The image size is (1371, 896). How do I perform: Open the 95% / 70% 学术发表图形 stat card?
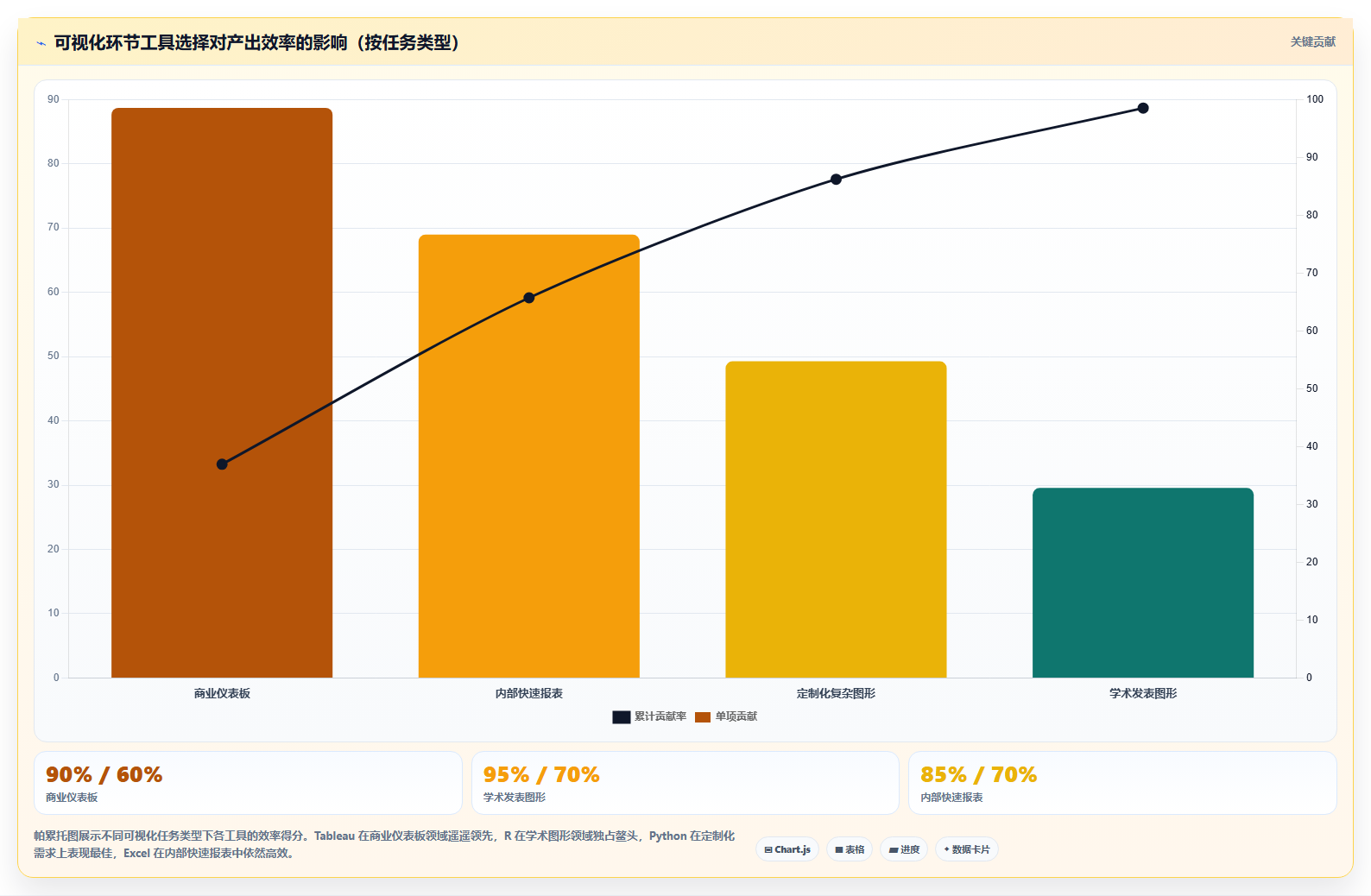click(x=685, y=783)
